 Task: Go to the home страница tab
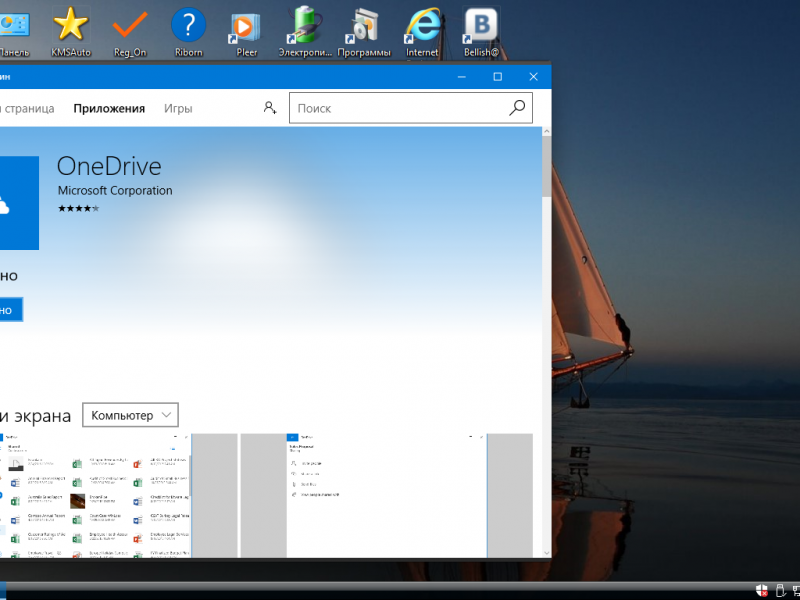coord(27,109)
